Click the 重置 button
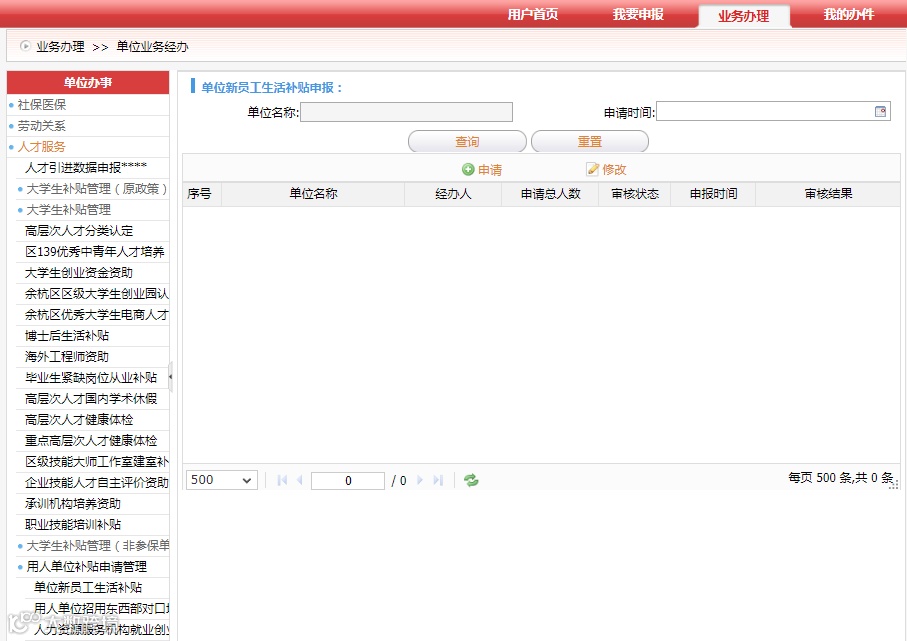Image resolution: width=907 pixels, height=641 pixels. 589,141
